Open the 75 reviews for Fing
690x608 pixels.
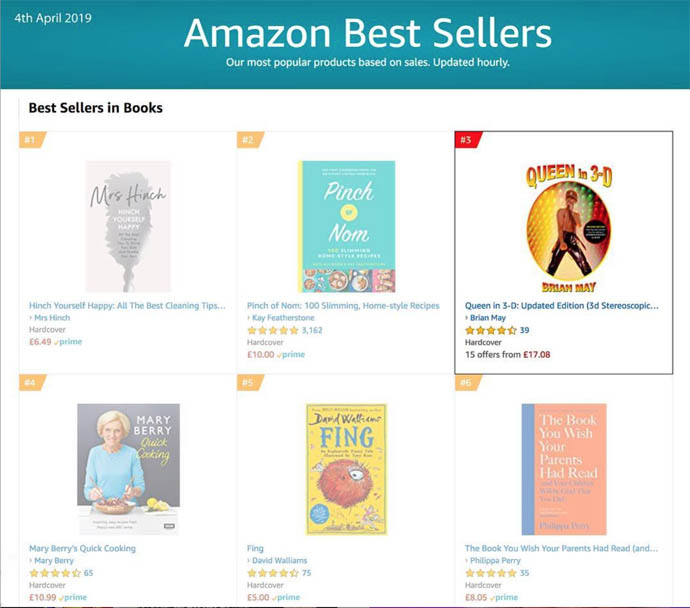[x=307, y=573]
